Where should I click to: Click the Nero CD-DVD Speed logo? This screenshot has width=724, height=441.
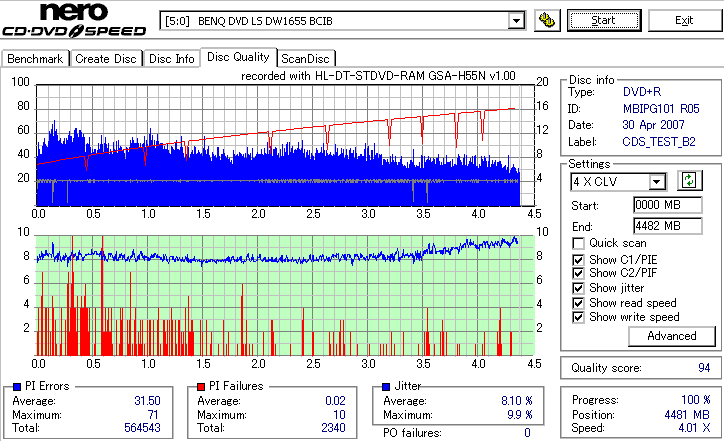(74, 20)
